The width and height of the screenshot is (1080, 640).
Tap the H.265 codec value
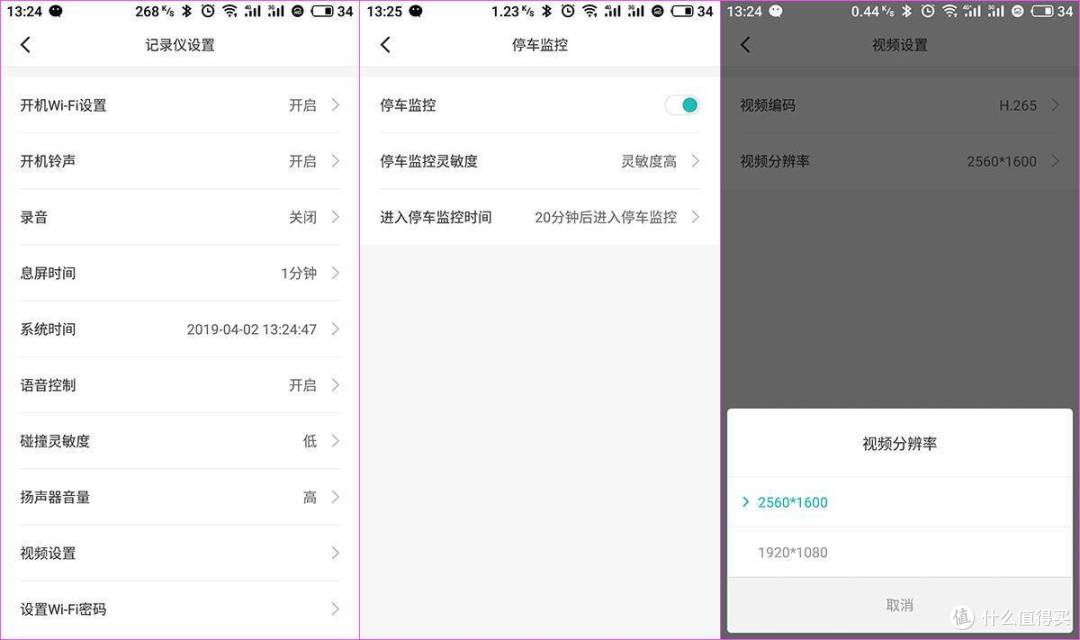tap(1017, 105)
